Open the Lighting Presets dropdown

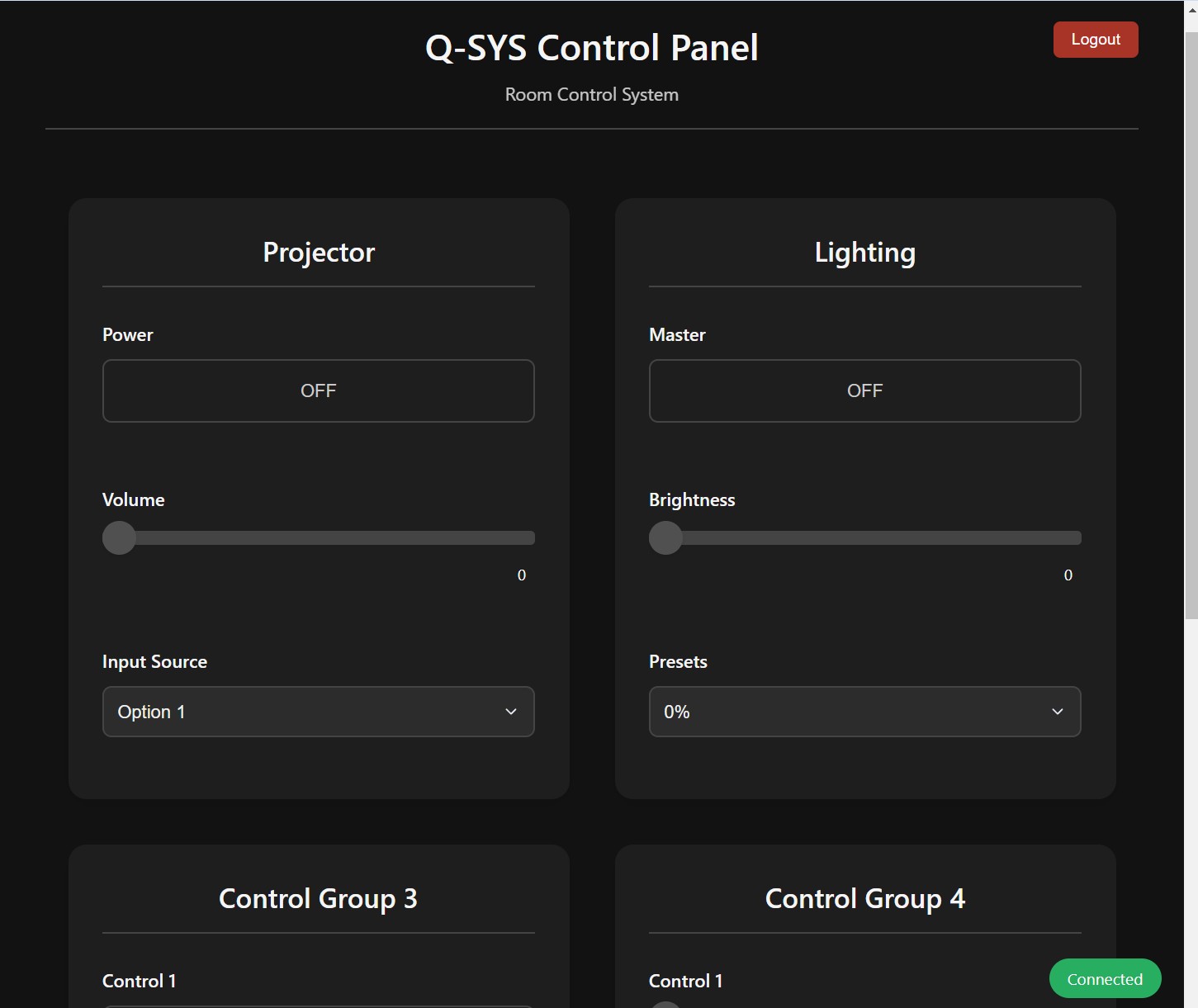864,711
